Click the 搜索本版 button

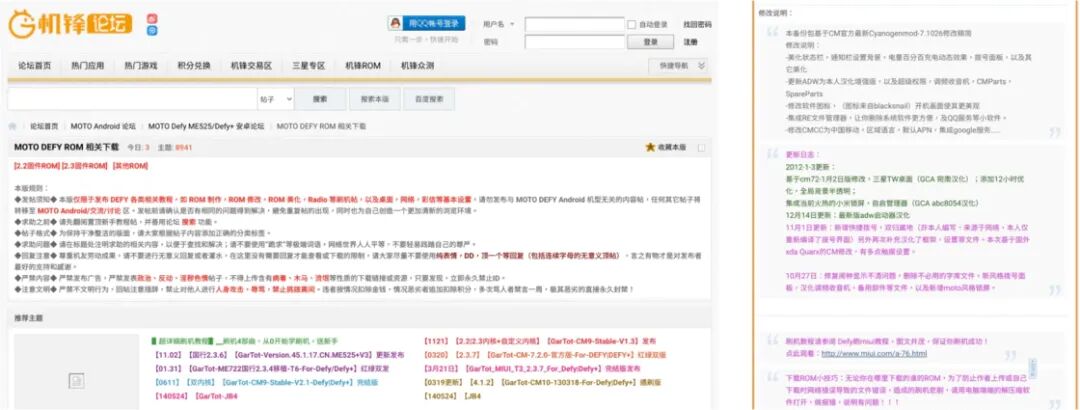point(375,99)
